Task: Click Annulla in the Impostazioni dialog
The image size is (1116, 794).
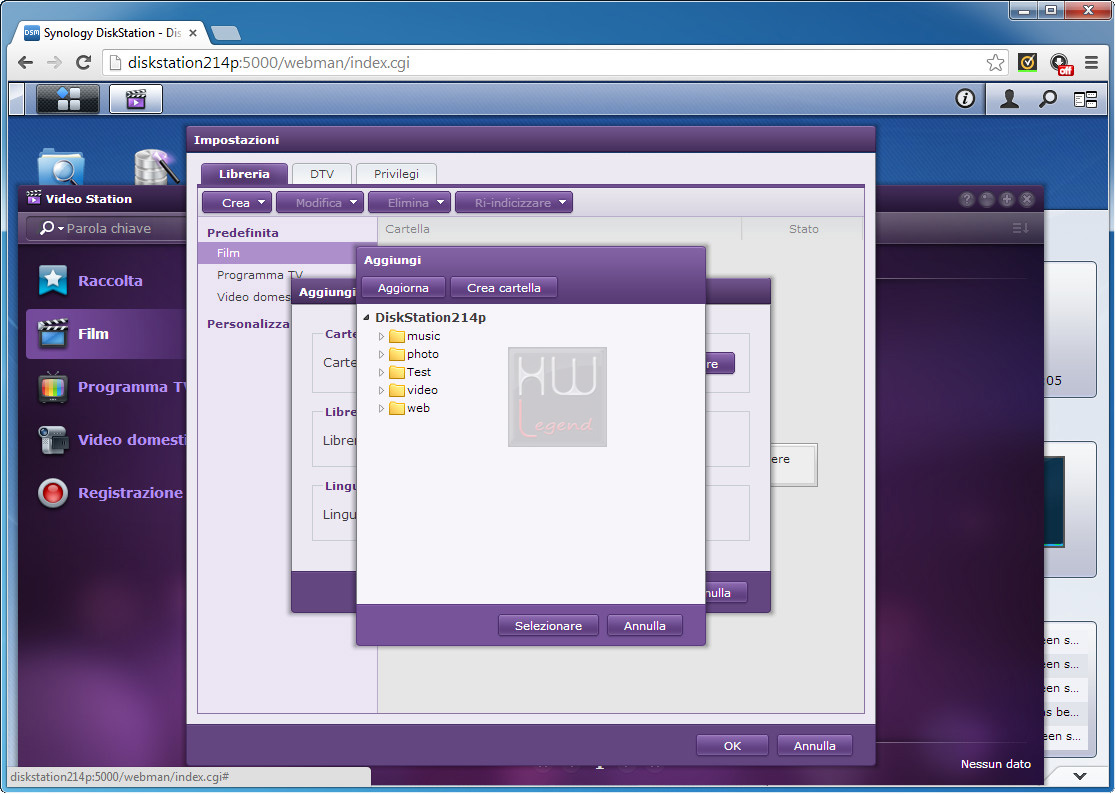Action: (x=815, y=746)
